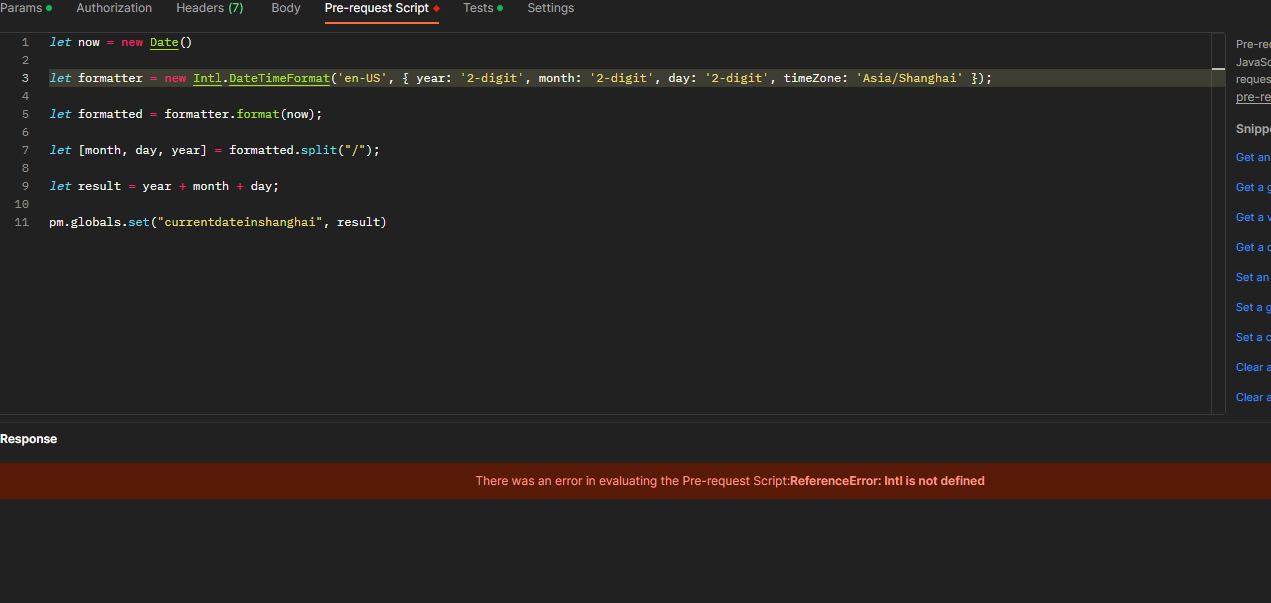Insert the 'Get a v' snippet
1271x603 pixels.
(1253, 217)
